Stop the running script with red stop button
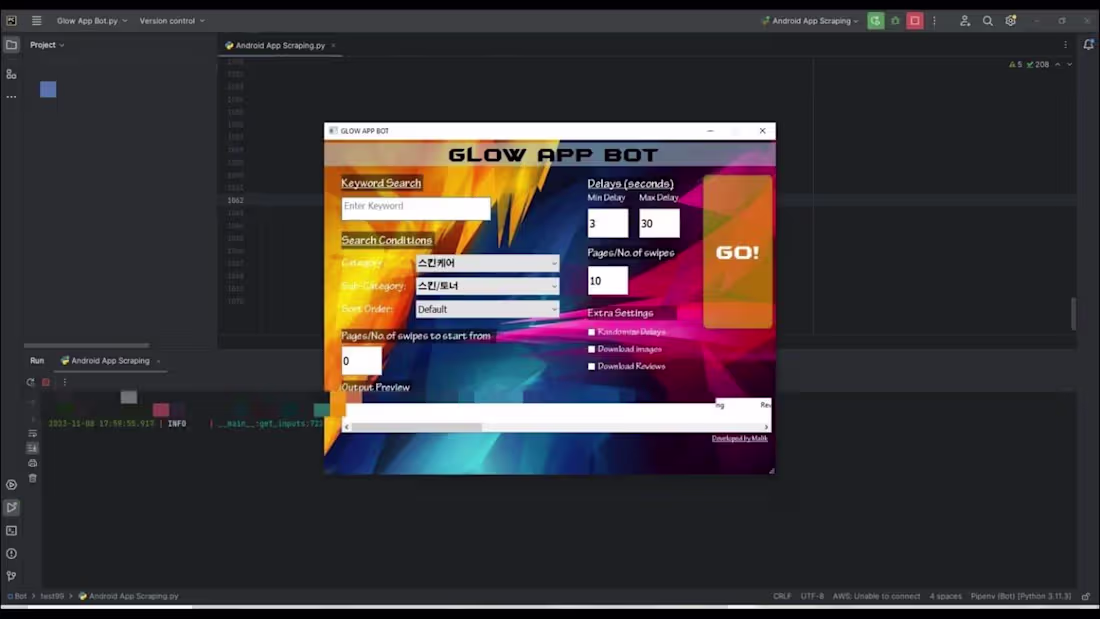The width and height of the screenshot is (1100, 619). click(x=915, y=21)
